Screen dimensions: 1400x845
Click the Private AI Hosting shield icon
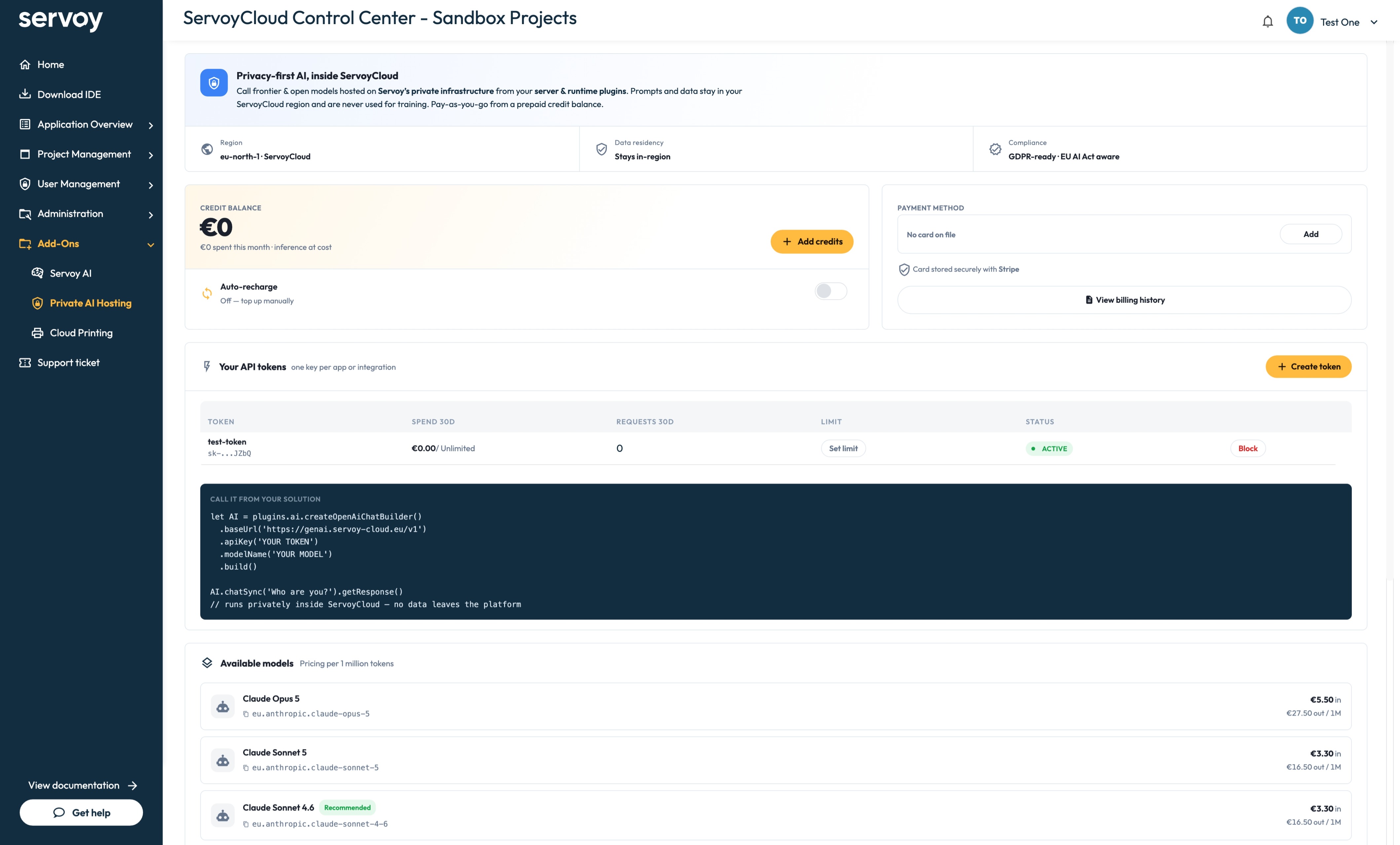tap(38, 303)
